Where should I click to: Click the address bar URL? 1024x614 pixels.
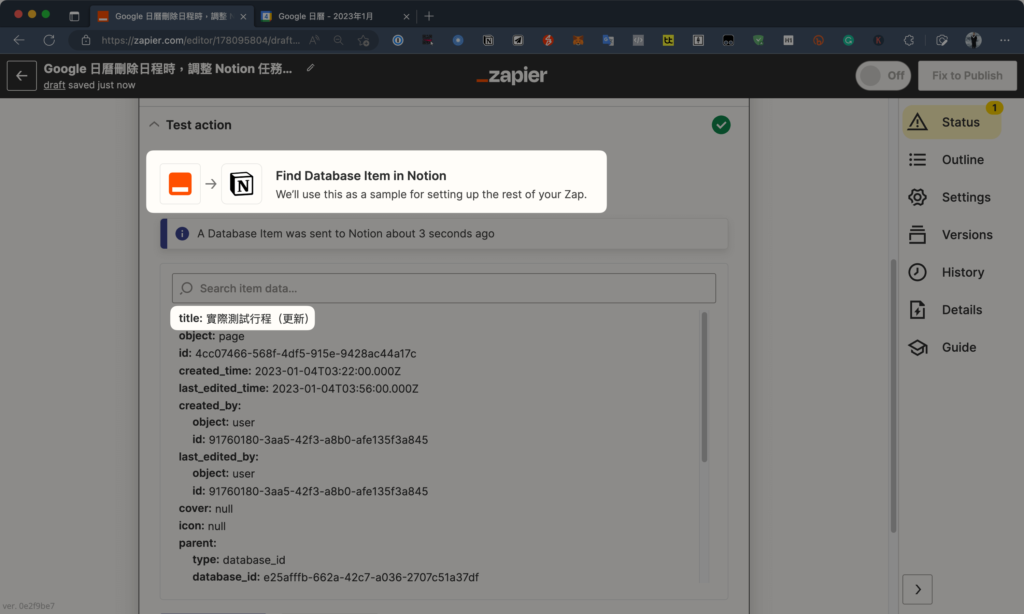coord(200,40)
